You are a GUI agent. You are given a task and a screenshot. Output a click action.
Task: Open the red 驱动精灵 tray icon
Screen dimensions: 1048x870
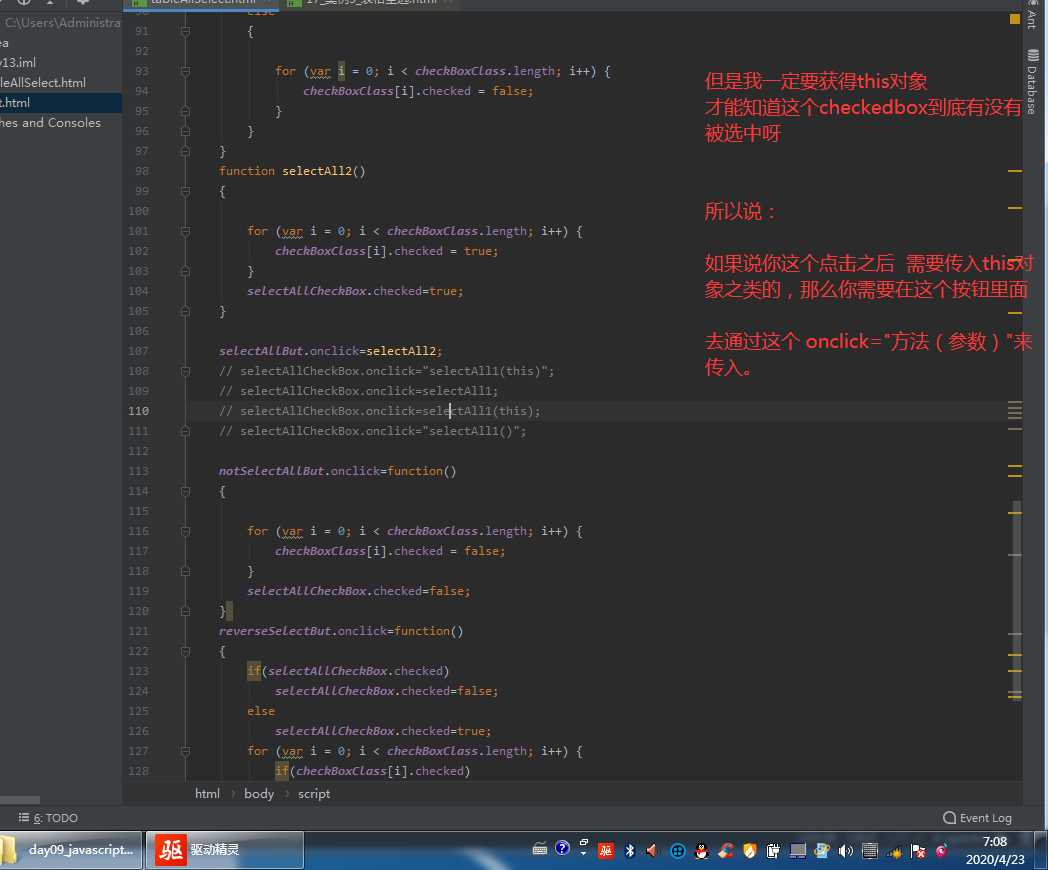tap(606, 851)
